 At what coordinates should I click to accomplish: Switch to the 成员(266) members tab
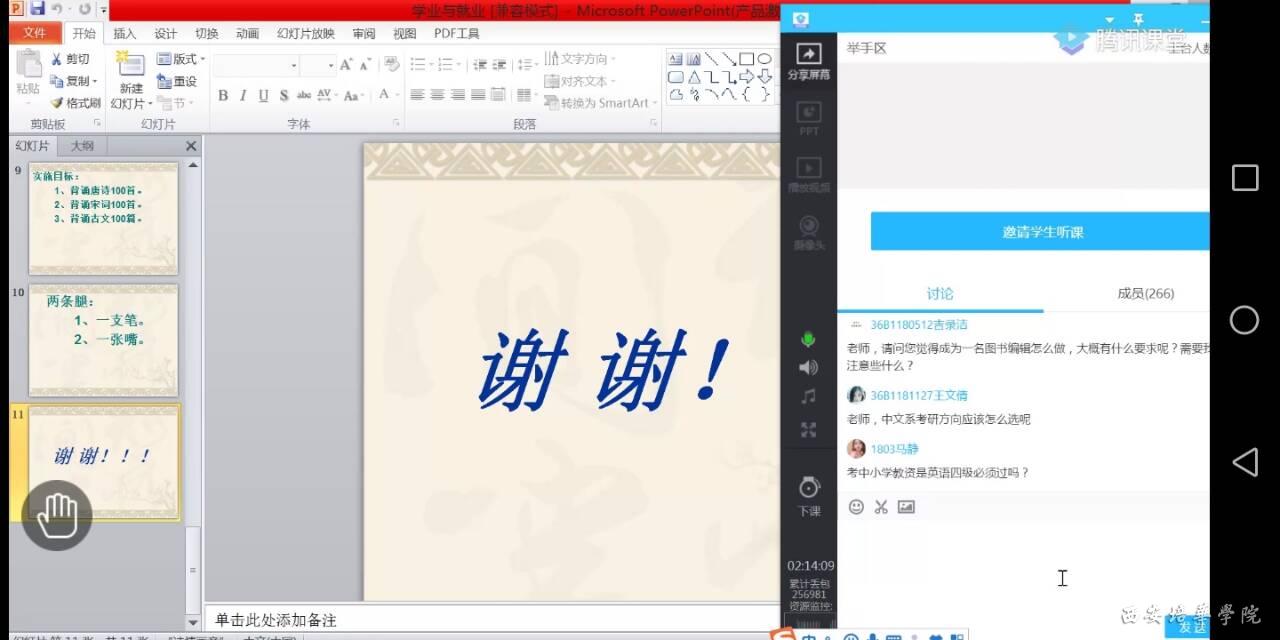[1145, 293]
